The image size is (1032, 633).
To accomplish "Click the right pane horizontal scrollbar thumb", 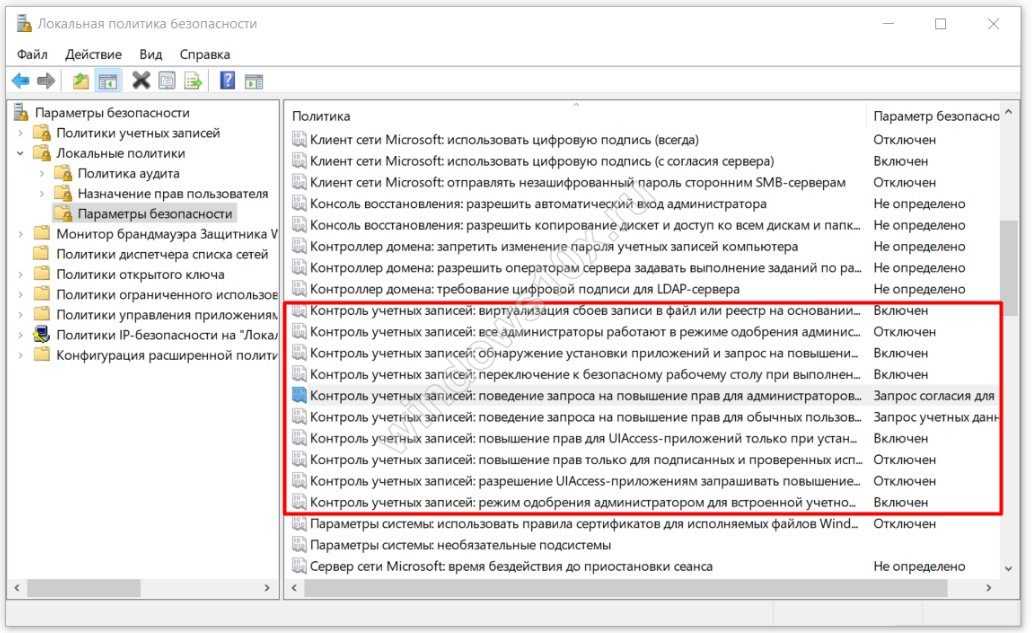I will (625, 588).
